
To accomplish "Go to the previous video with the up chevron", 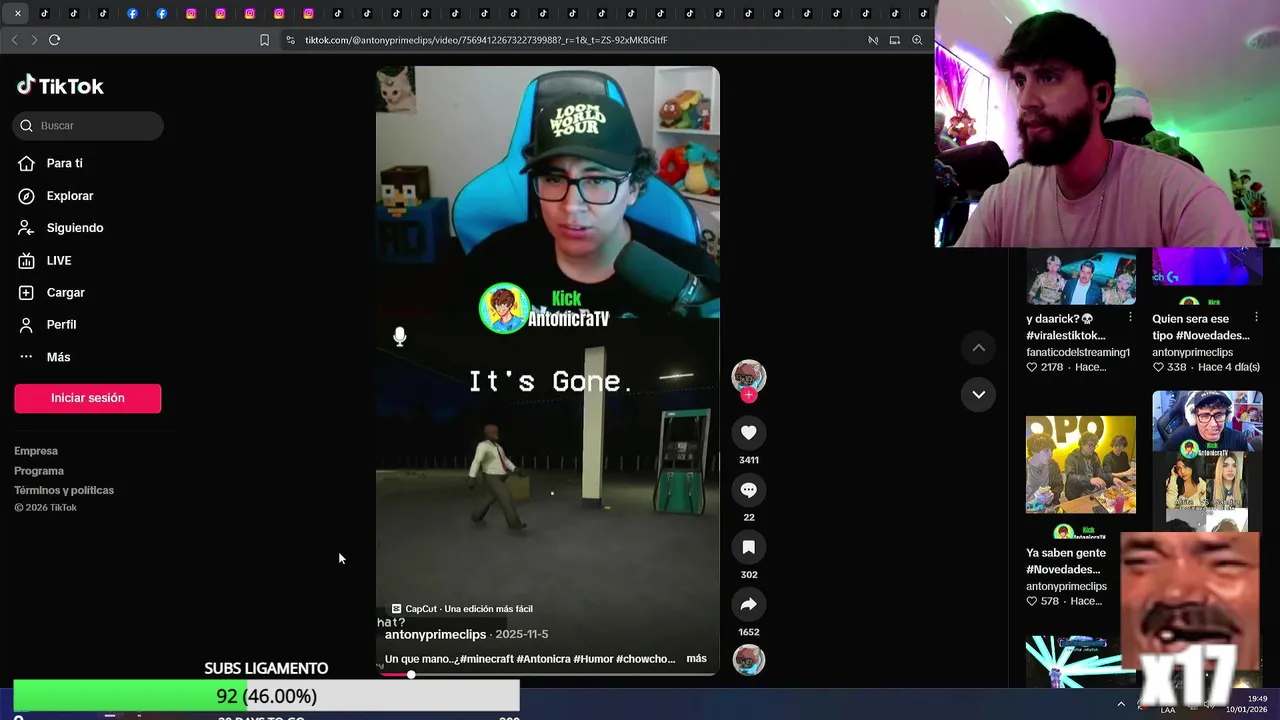I will point(978,348).
